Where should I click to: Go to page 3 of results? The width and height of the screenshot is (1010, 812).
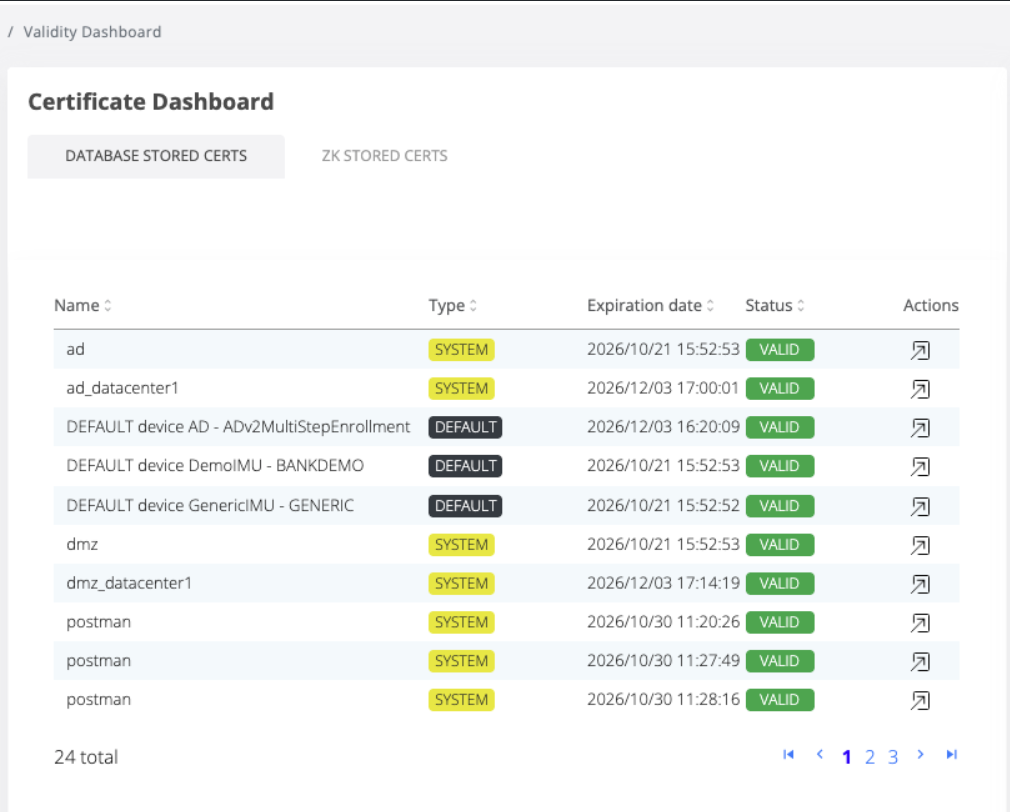coord(893,757)
